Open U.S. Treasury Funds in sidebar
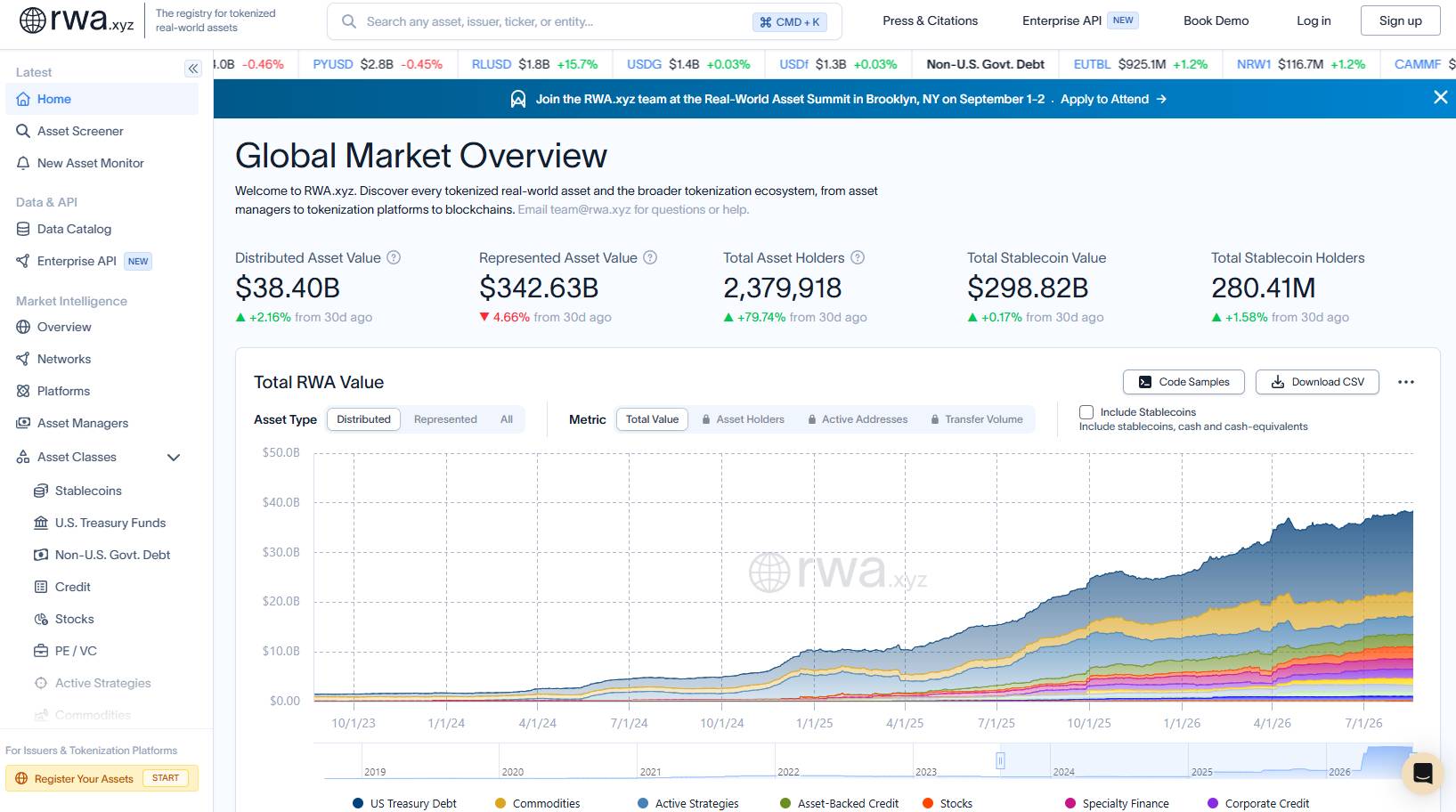1456x812 pixels. pos(110,523)
